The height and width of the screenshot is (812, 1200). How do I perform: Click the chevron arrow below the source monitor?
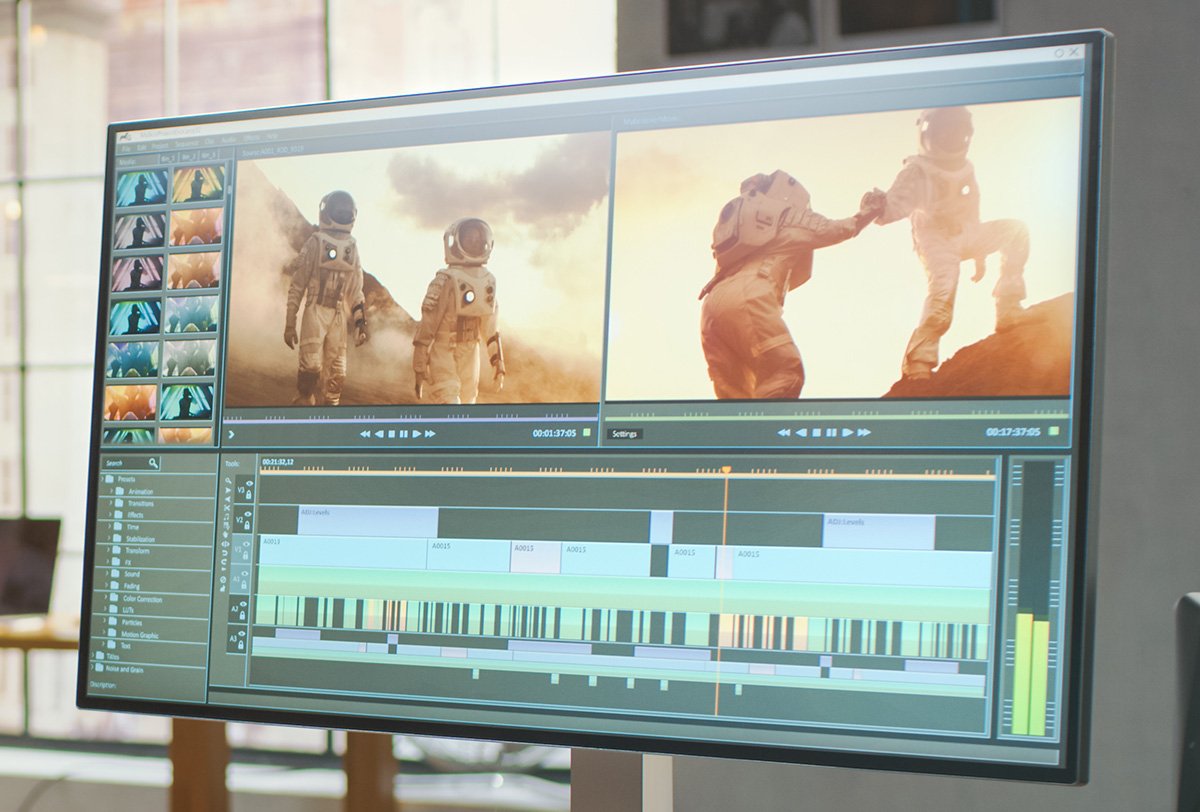coord(232,434)
